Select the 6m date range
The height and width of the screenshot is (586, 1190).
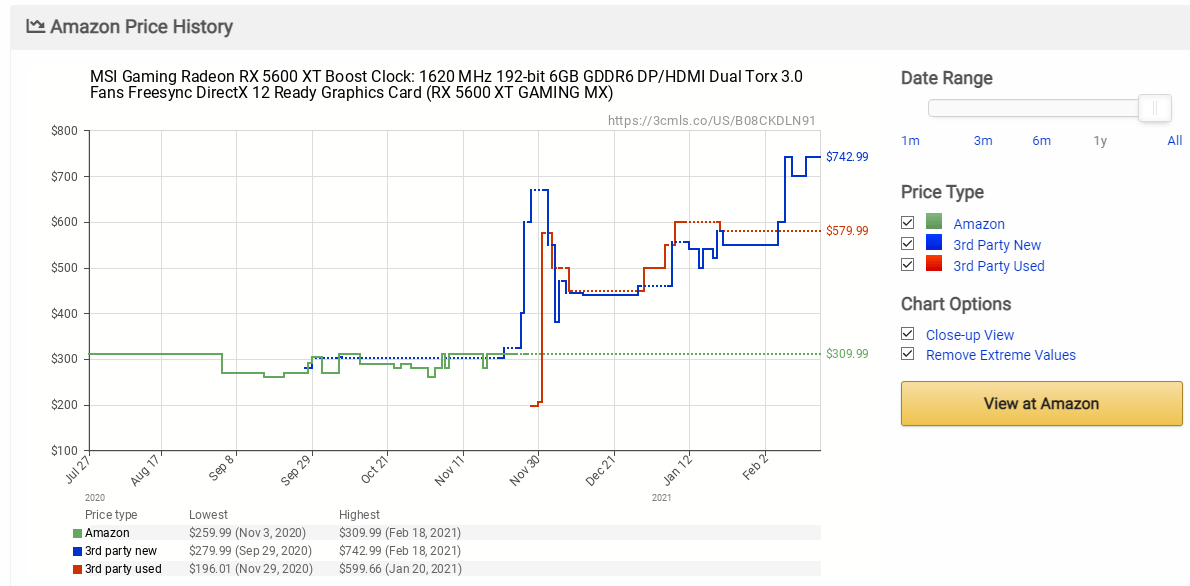coord(1041,140)
